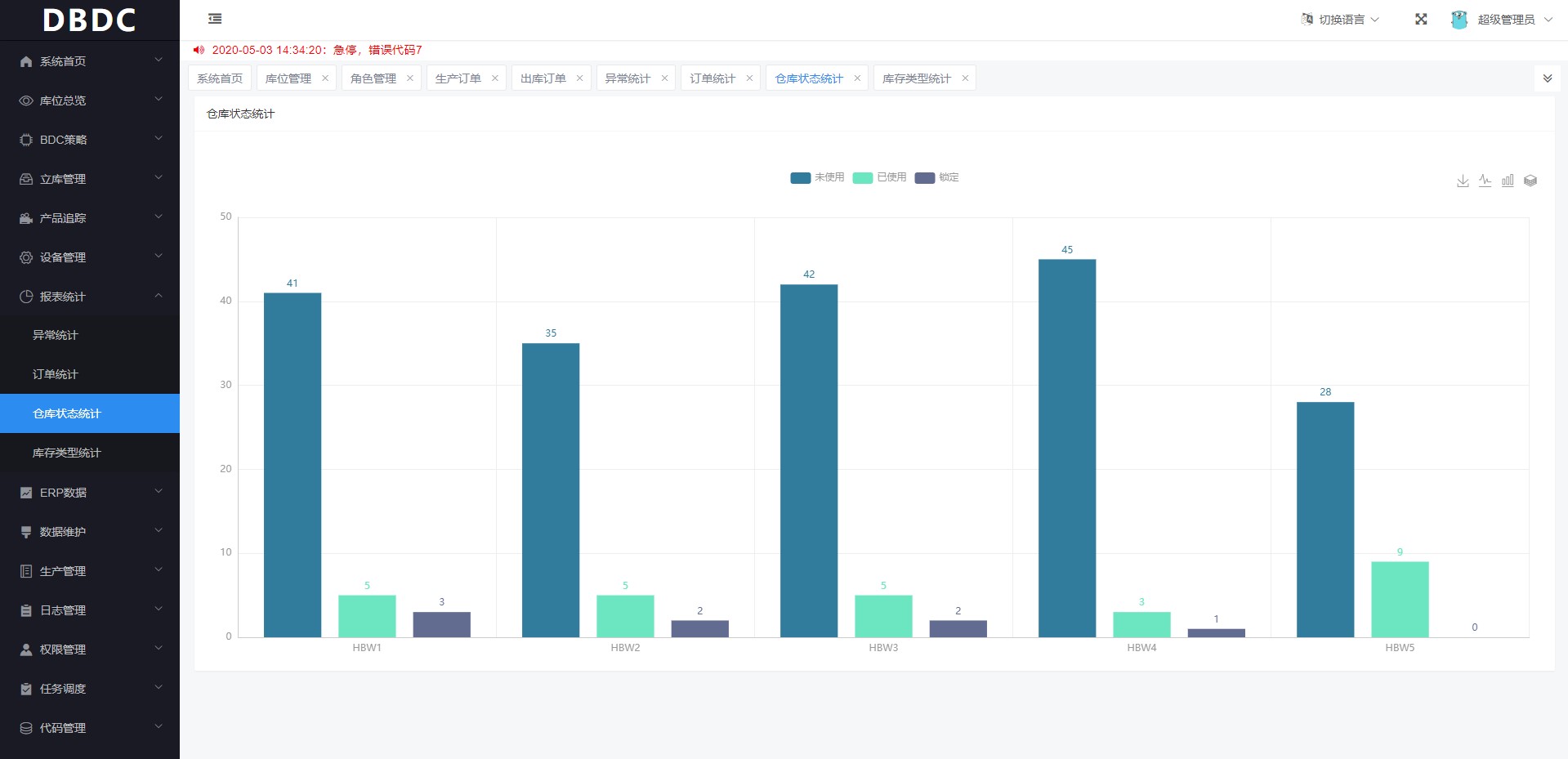1568x759 pixels.
Task: Download the chart as an image
Action: [x=1463, y=181]
